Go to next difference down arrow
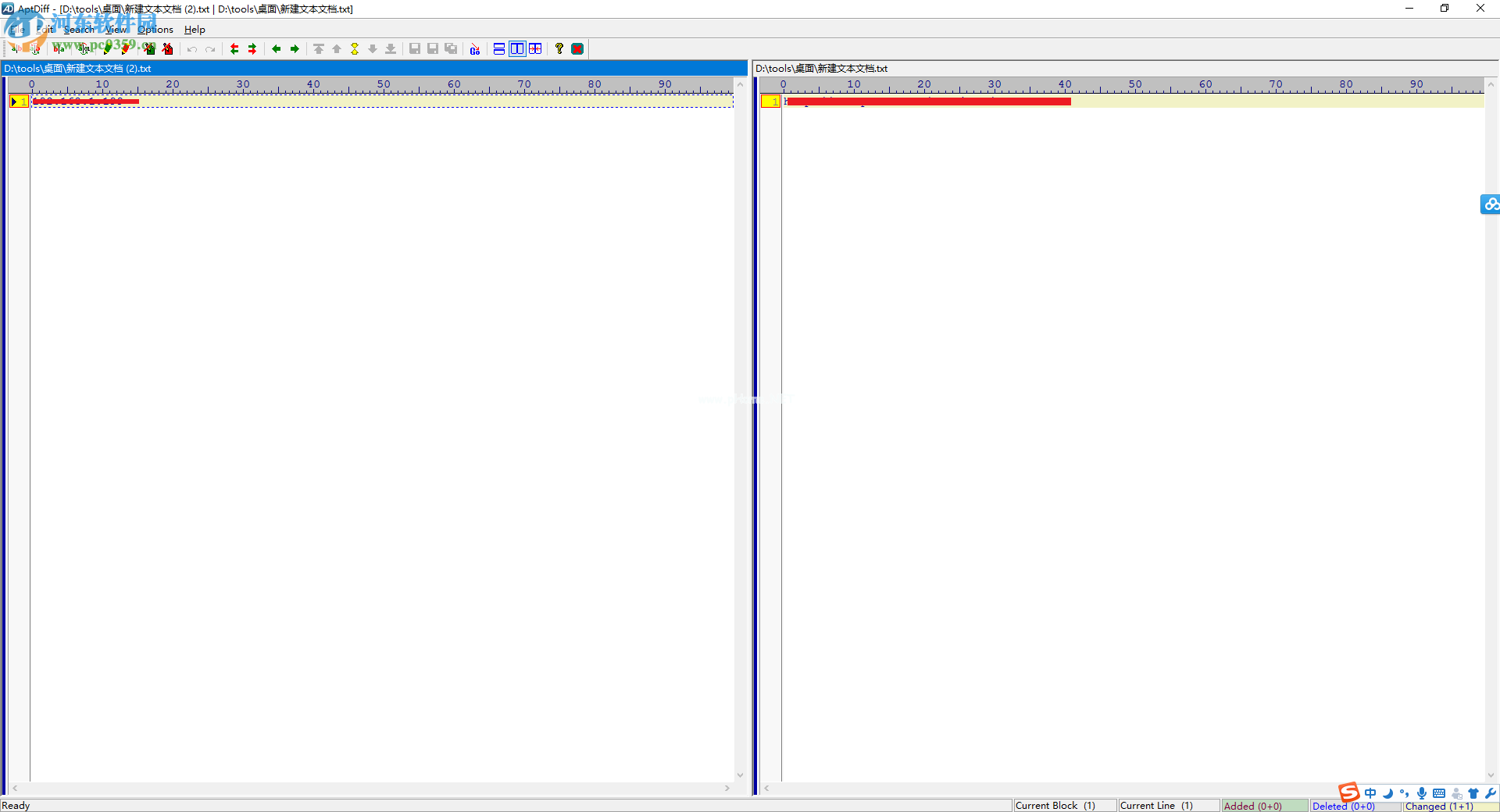 373,48
